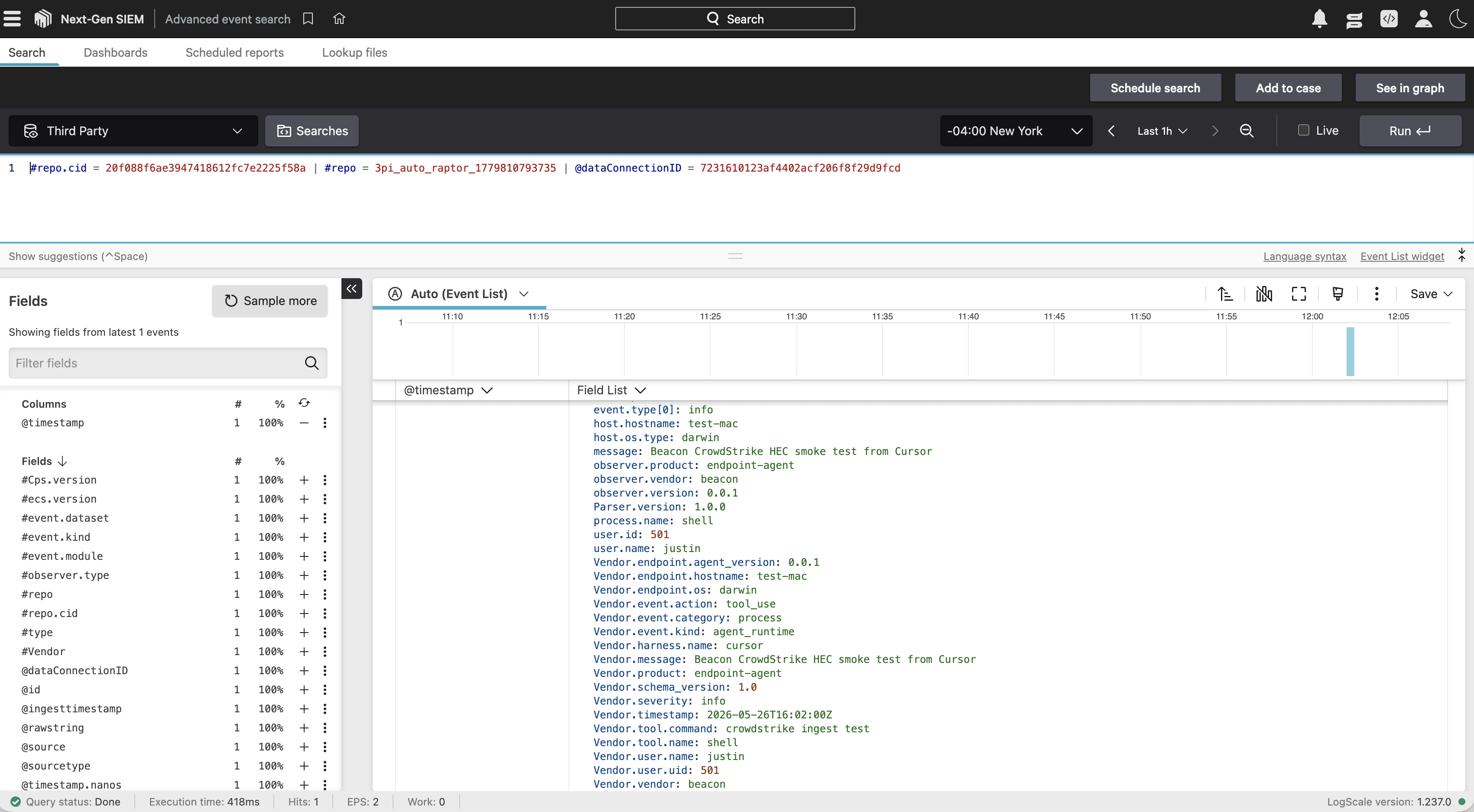Screen dimensions: 1474x812
Task: Go to home via house icon
Action: point(339,19)
